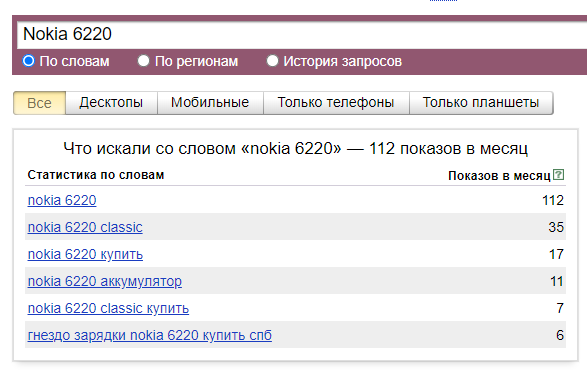Switch to the Десктопы tab
587x378 pixels.
[111, 103]
